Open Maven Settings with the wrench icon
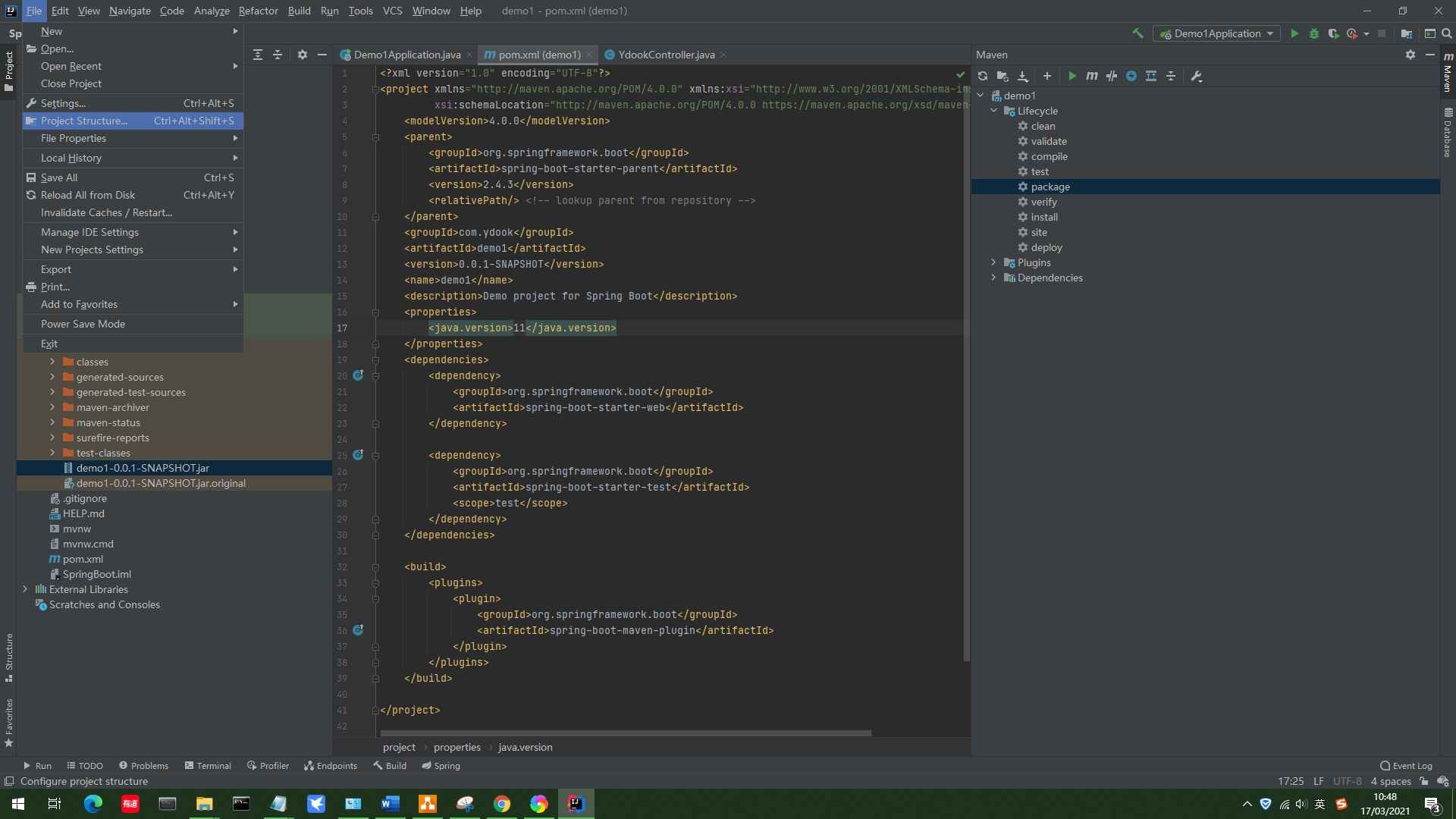 coord(1197,76)
